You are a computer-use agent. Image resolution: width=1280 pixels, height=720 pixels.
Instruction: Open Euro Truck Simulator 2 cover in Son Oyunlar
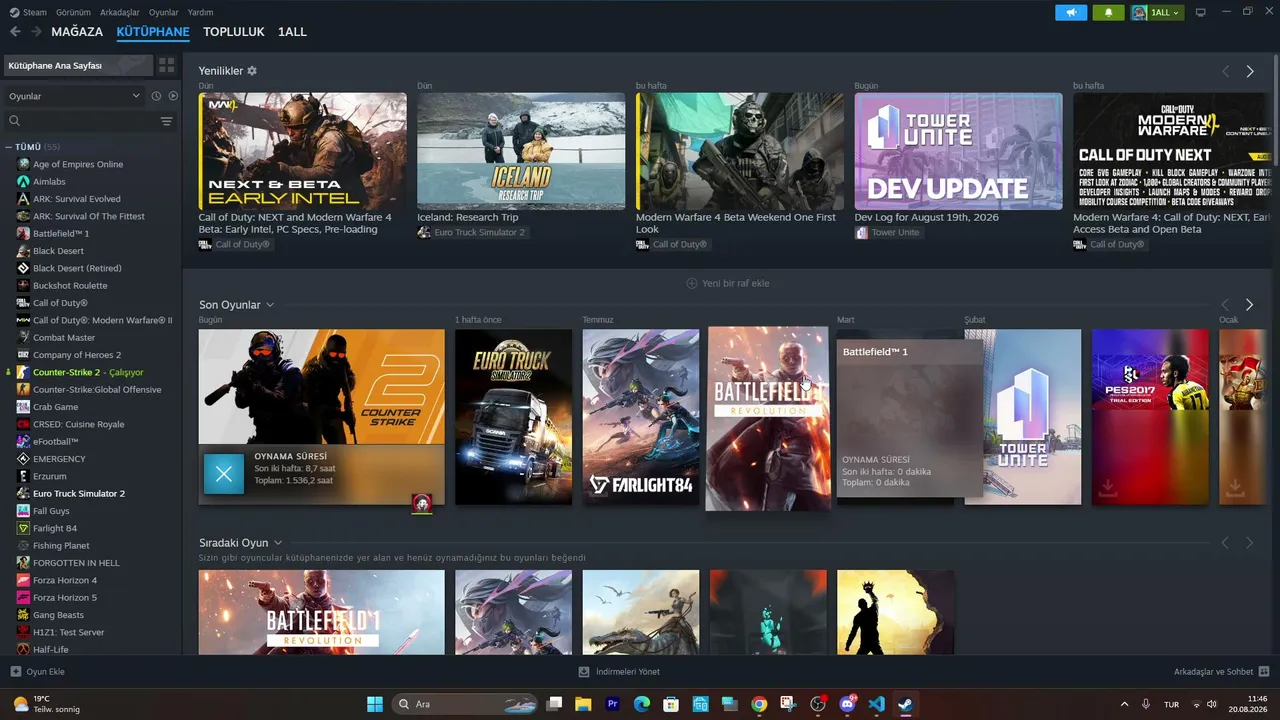[513, 417]
